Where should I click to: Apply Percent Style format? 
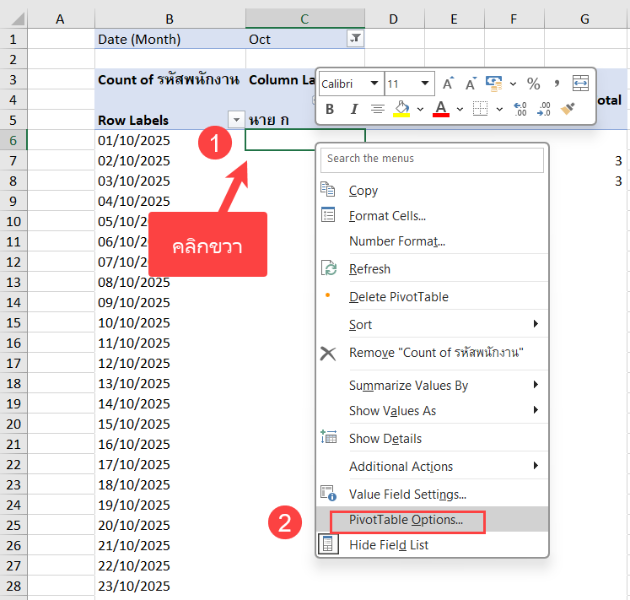coord(533,84)
